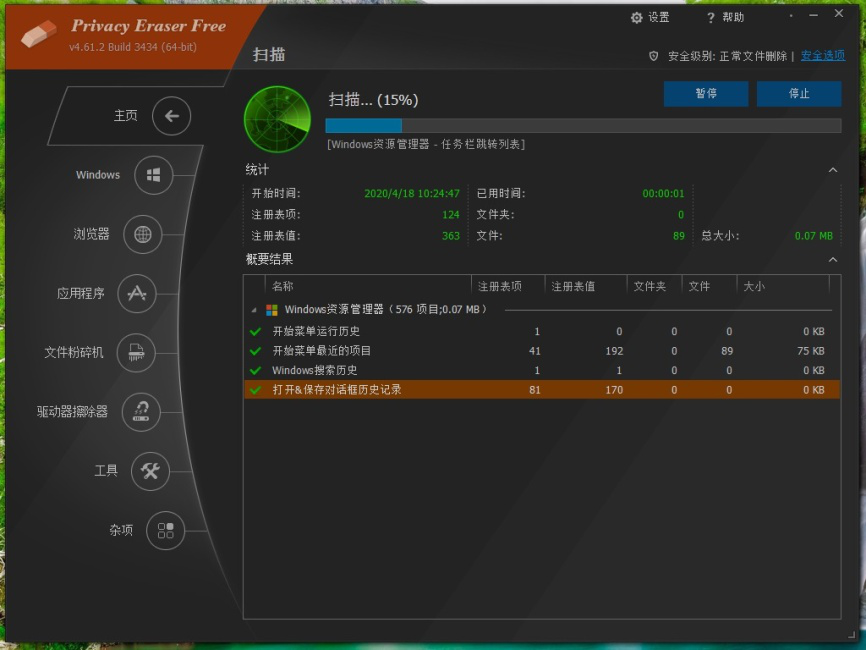Click the registry value count 363
866x650 pixels.
(451, 236)
